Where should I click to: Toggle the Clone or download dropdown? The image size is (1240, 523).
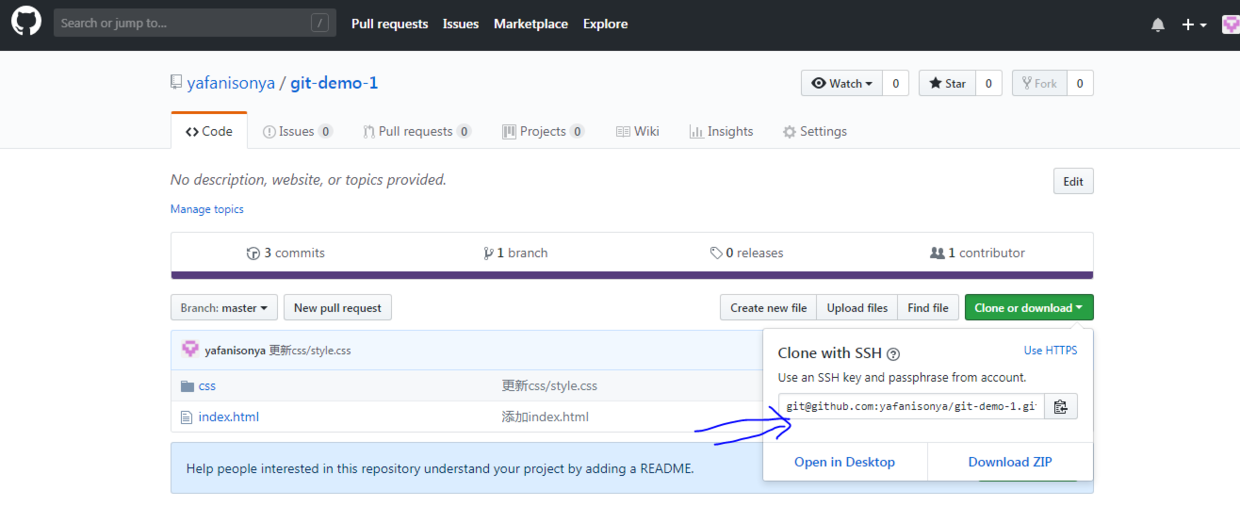point(1028,308)
